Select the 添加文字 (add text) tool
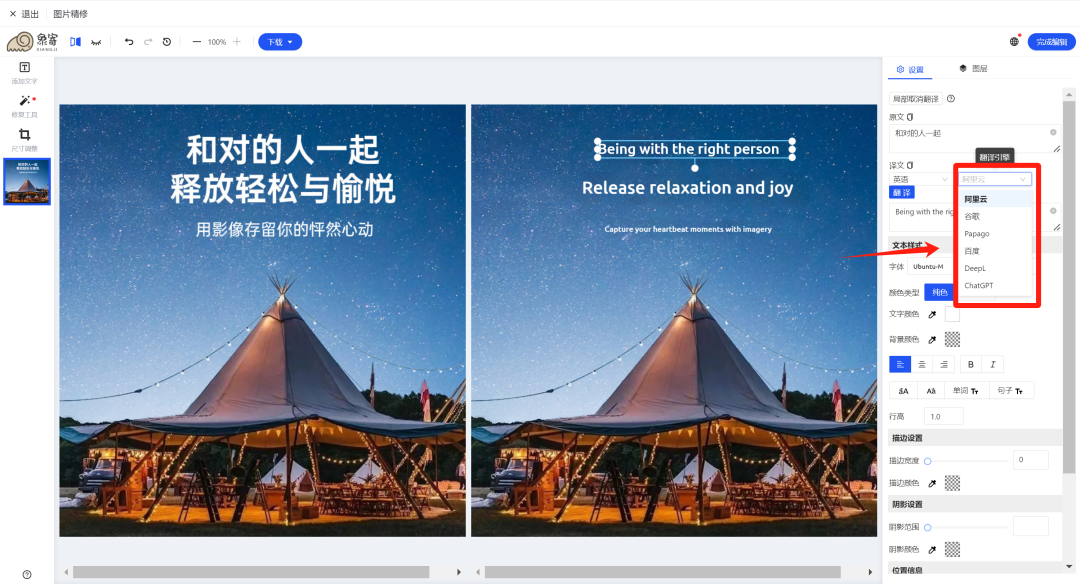The image size is (1080, 584). pos(25,68)
